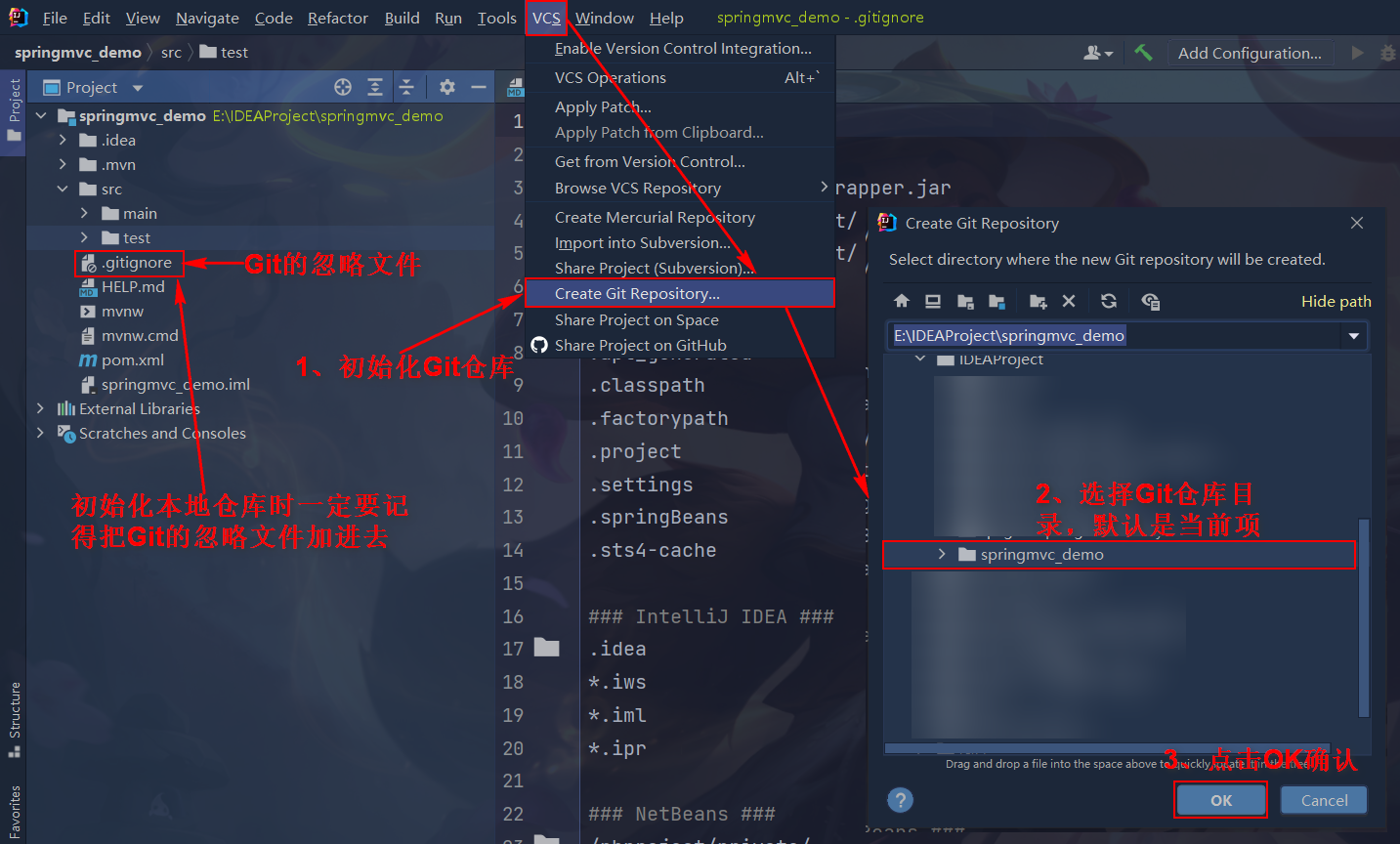Click OK to confirm the Git repository
The image size is (1400, 844).
[1219, 799]
